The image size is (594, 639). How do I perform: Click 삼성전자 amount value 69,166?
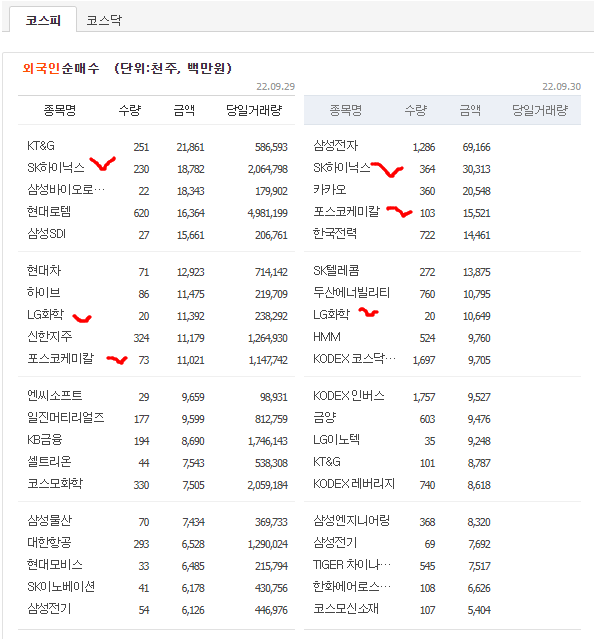tap(476, 147)
